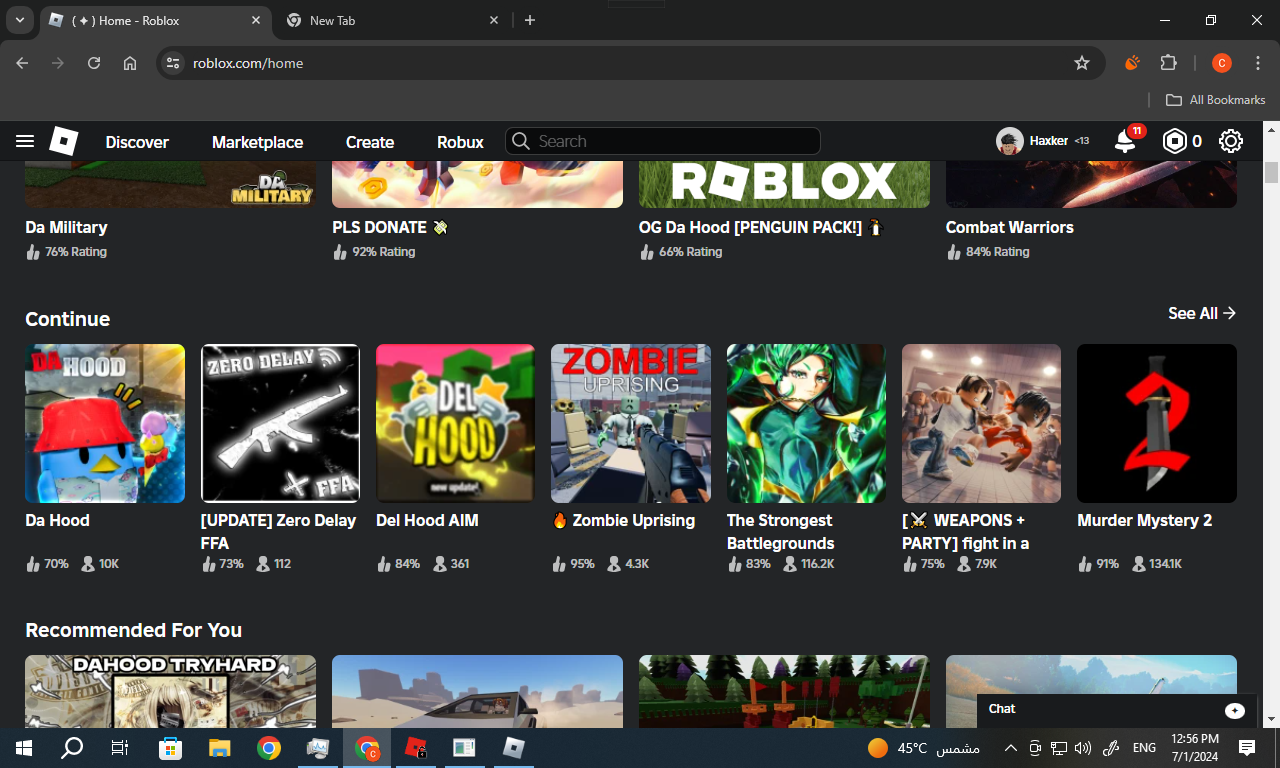Open the Chrome extensions puzzle icon
Viewport: 1280px width, 768px height.
tap(1168, 63)
